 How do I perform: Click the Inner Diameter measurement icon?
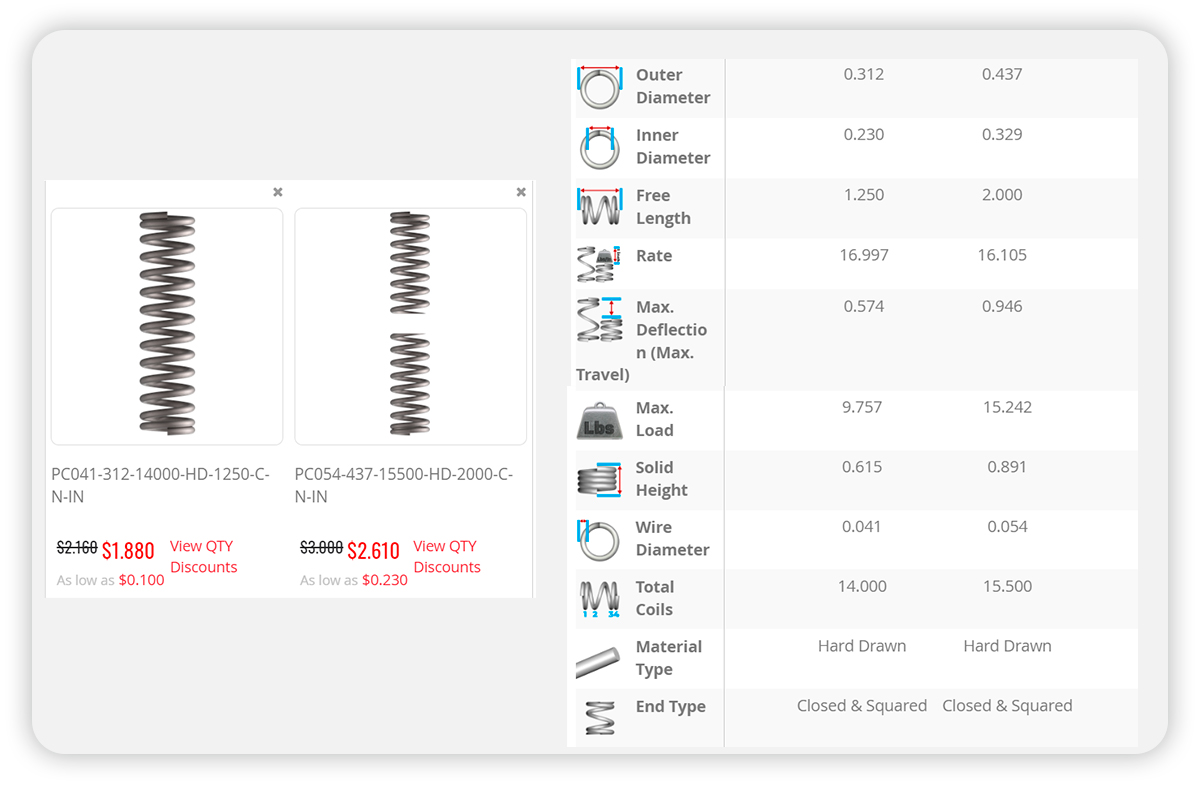tap(599, 147)
